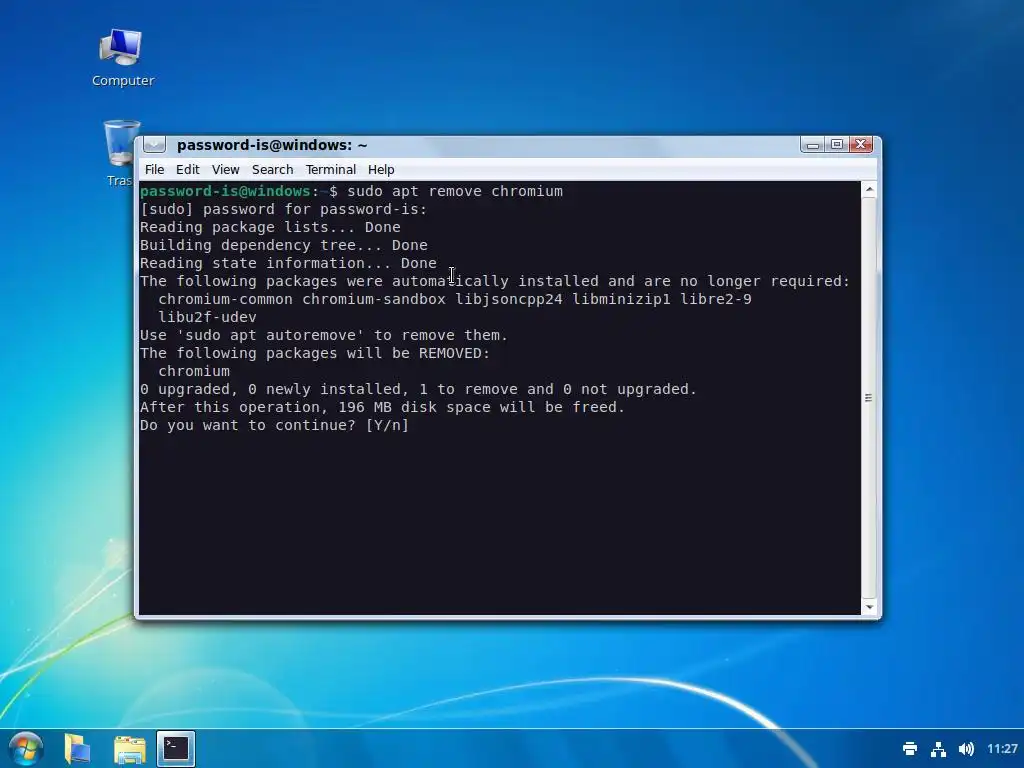Viewport: 1024px width, 768px height.
Task: Click 'The following packages will be REMOVED:' line
Action: (x=315, y=353)
